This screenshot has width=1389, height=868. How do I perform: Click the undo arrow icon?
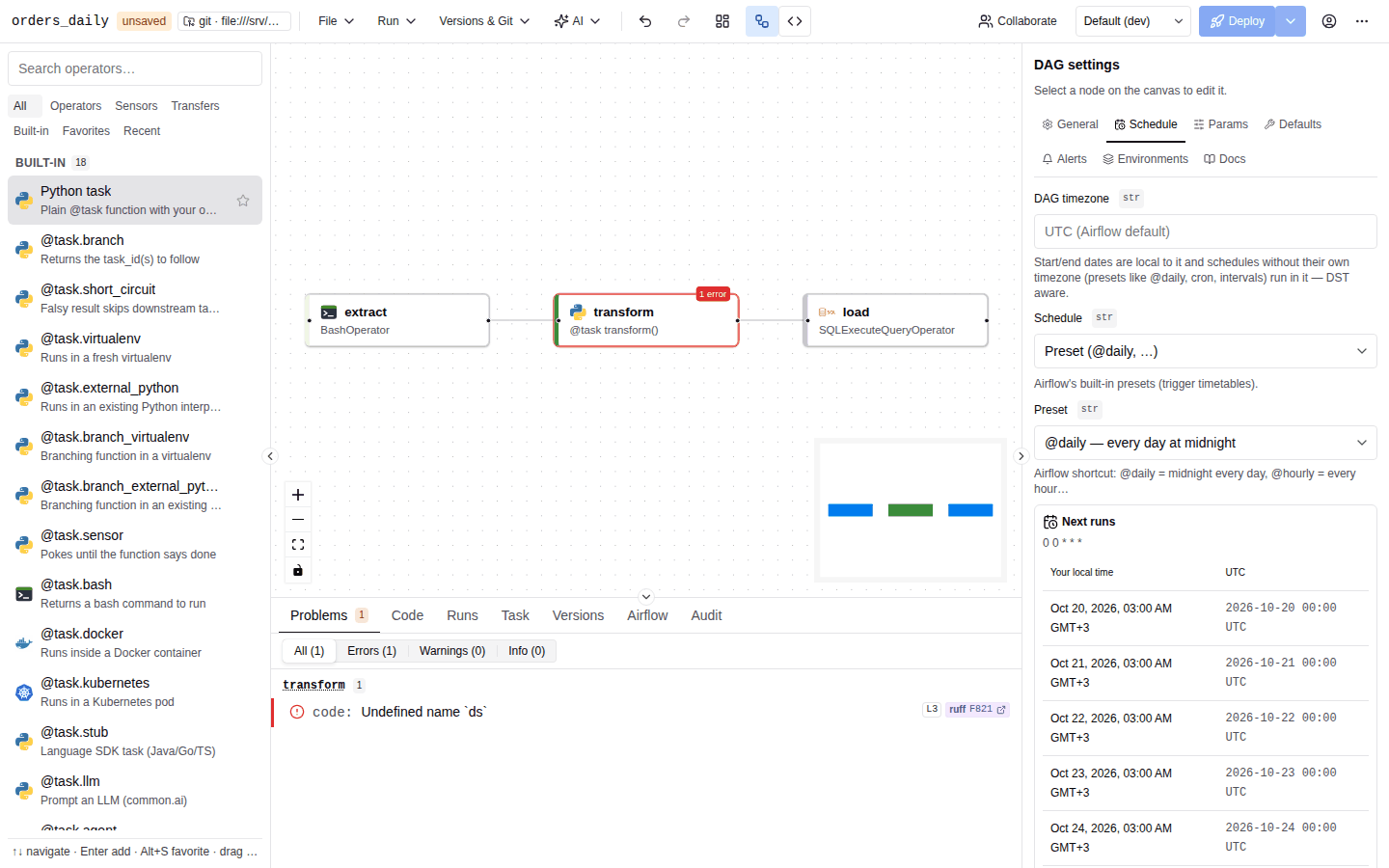(x=645, y=21)
